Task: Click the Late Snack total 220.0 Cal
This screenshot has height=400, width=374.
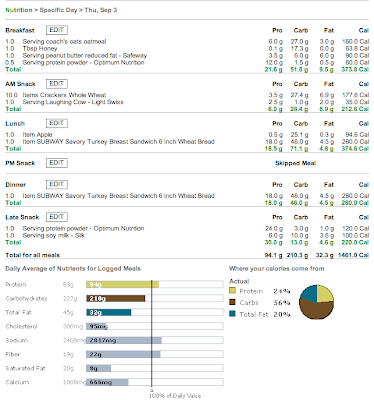Action: click(355, 242)
